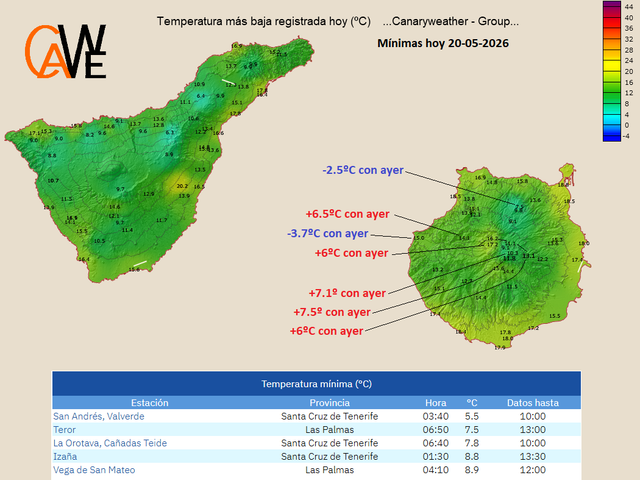
Task: Click the 03:40 hour cell
Action: [436, 416]
